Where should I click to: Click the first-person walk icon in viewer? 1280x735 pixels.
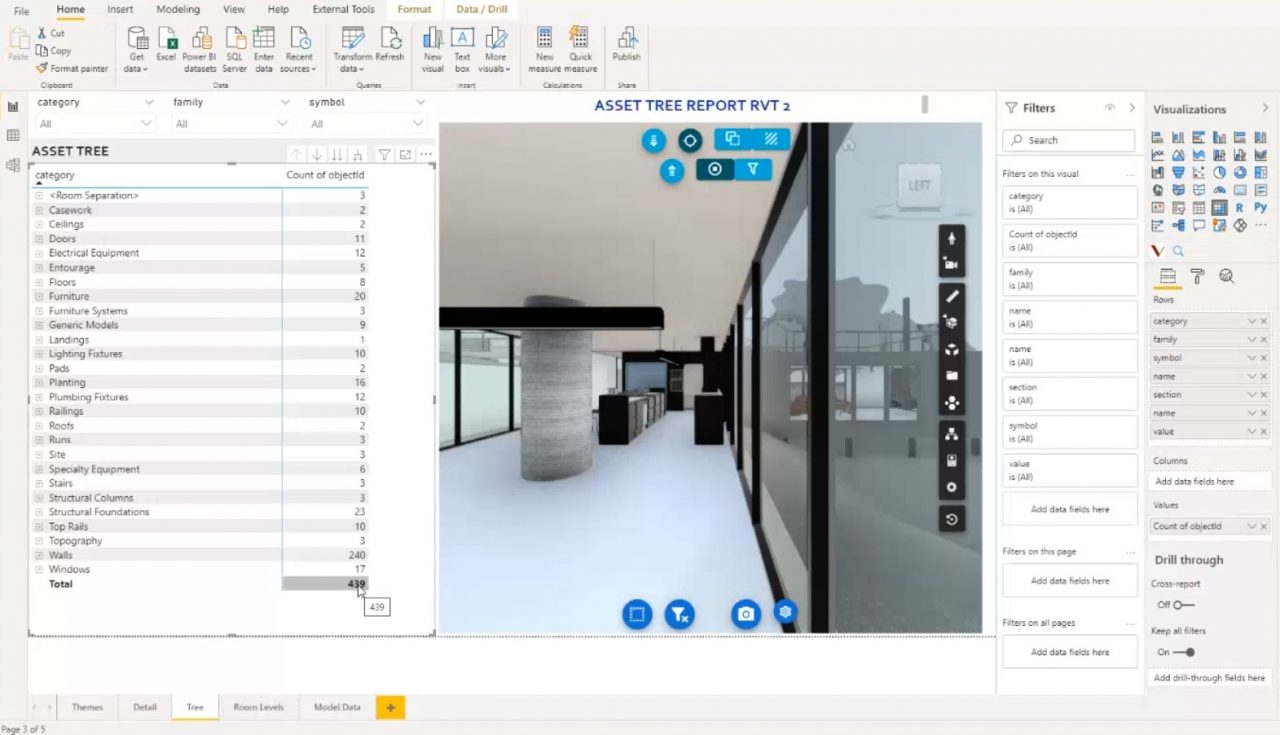(x=951, y=238)
